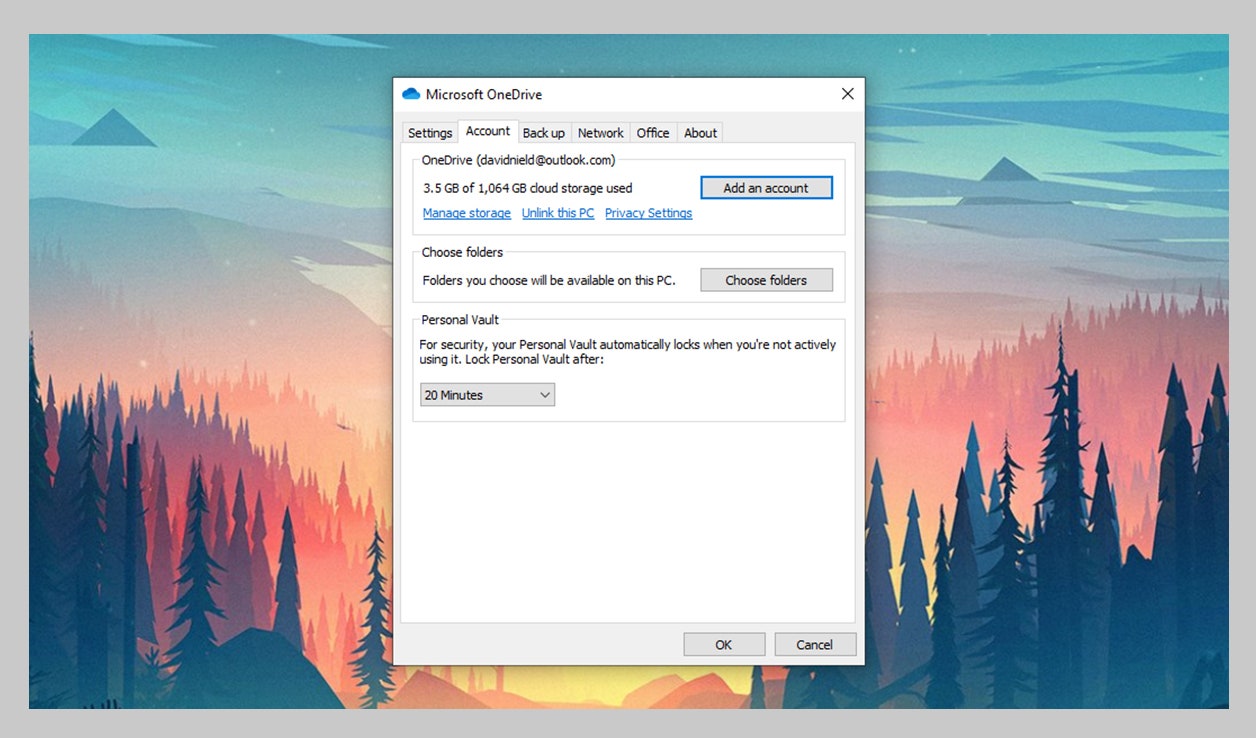This screenshot has height=738, width=1256.
Task: Click the 'Folders you choose will be available' text
Action: tap(549, 281)
